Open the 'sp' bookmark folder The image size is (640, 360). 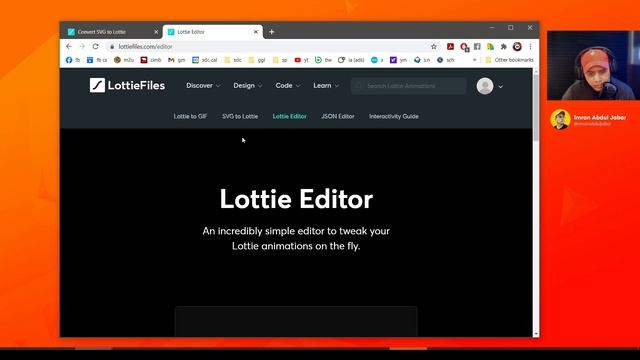coord(280,60)
